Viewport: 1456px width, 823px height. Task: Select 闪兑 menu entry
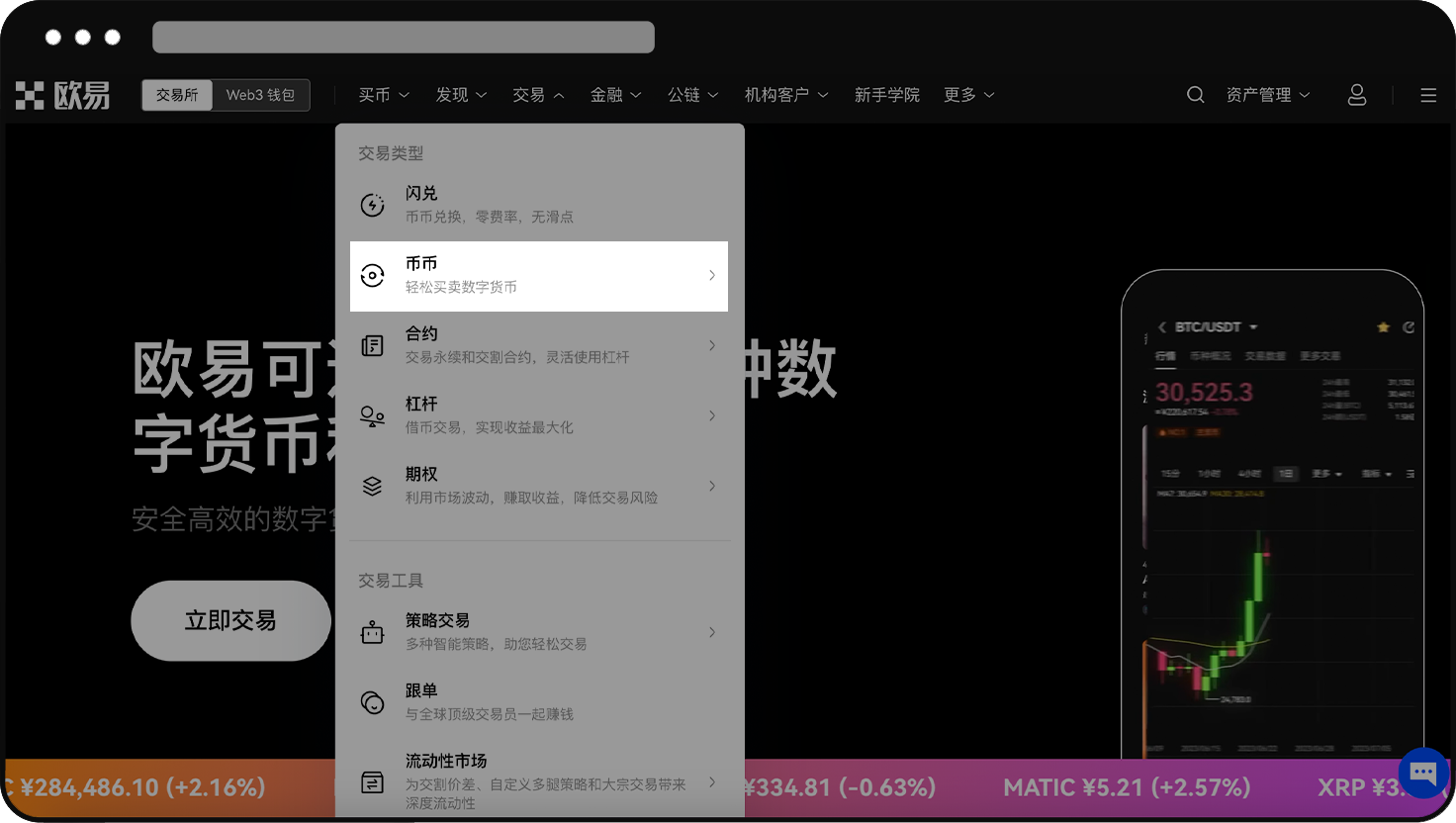(x=539, y=205)
